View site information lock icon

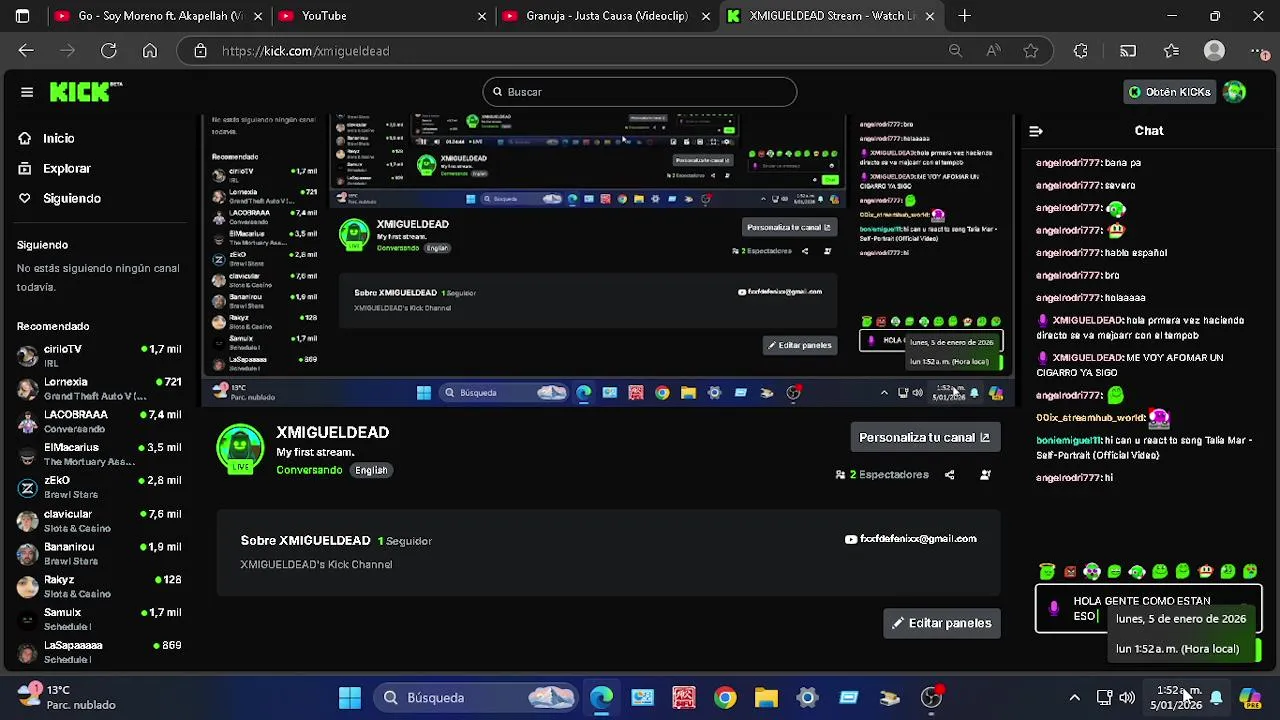pos(200,51)
